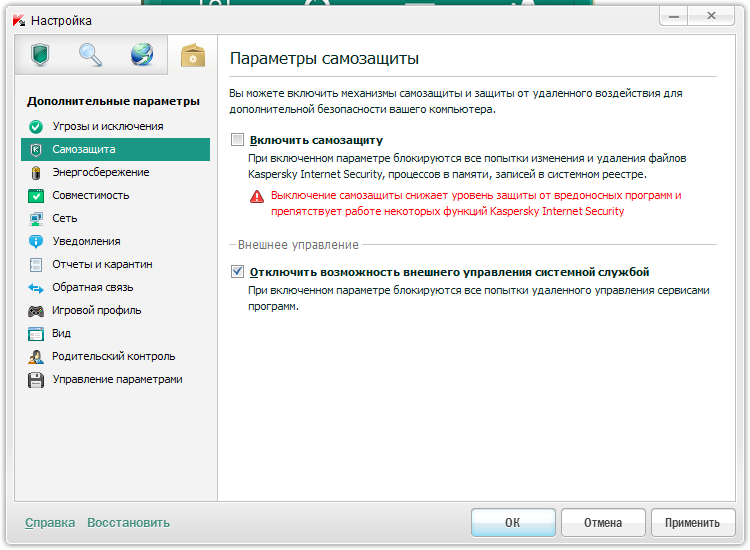Open Управление параметрами section

click(x=115, y=379)
